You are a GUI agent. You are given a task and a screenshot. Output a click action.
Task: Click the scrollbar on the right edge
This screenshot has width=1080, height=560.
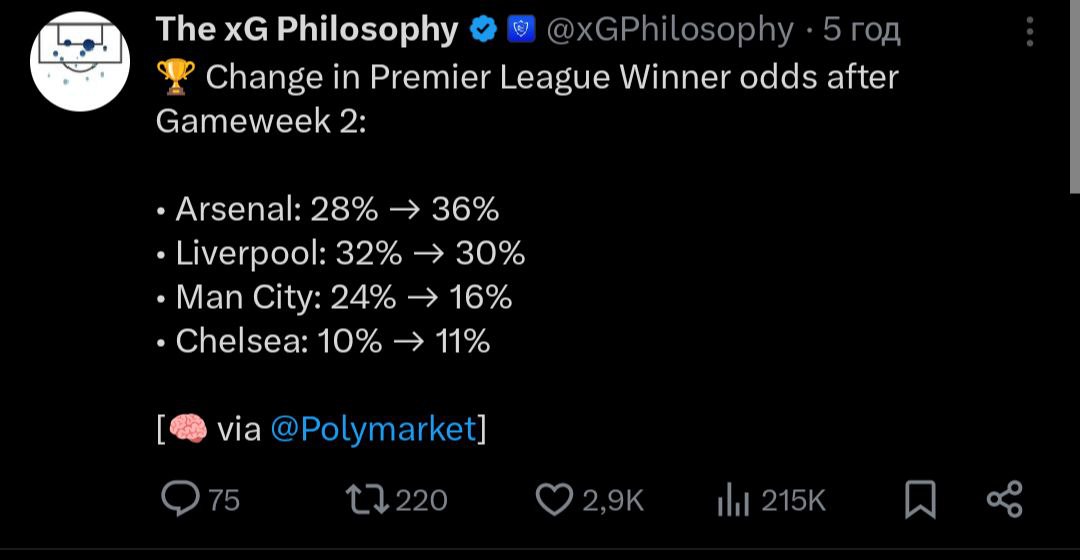point(1074,100)
